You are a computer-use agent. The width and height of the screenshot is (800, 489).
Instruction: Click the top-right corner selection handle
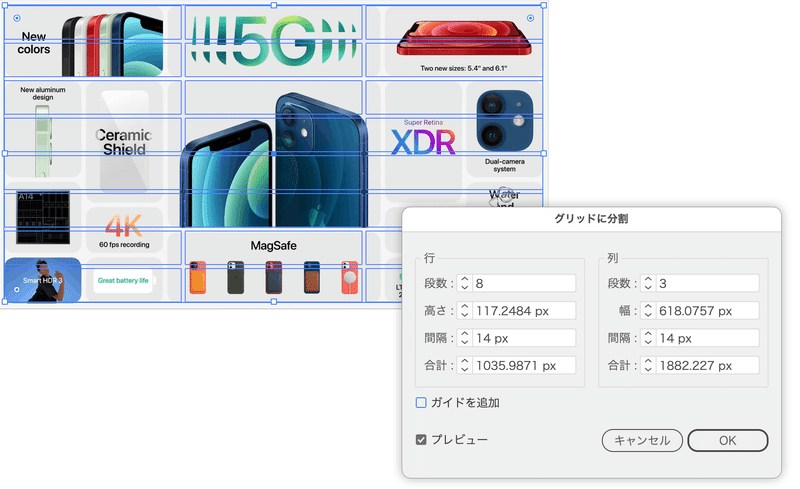543,5
